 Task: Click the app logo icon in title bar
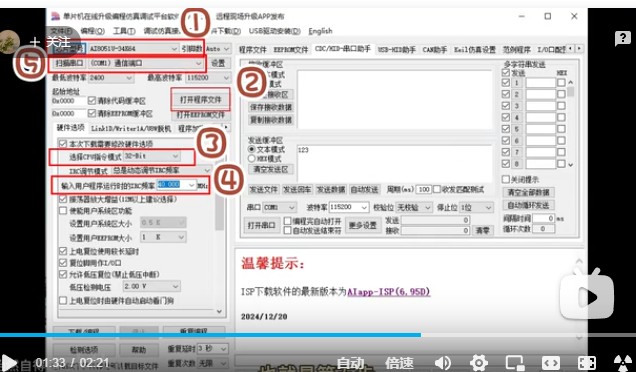click(x=56, y=16)
